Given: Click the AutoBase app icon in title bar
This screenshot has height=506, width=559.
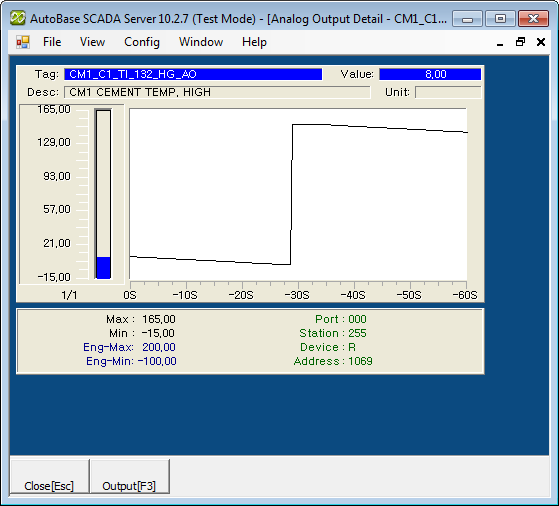Looking at the screenshot, I should coord(18,18).
